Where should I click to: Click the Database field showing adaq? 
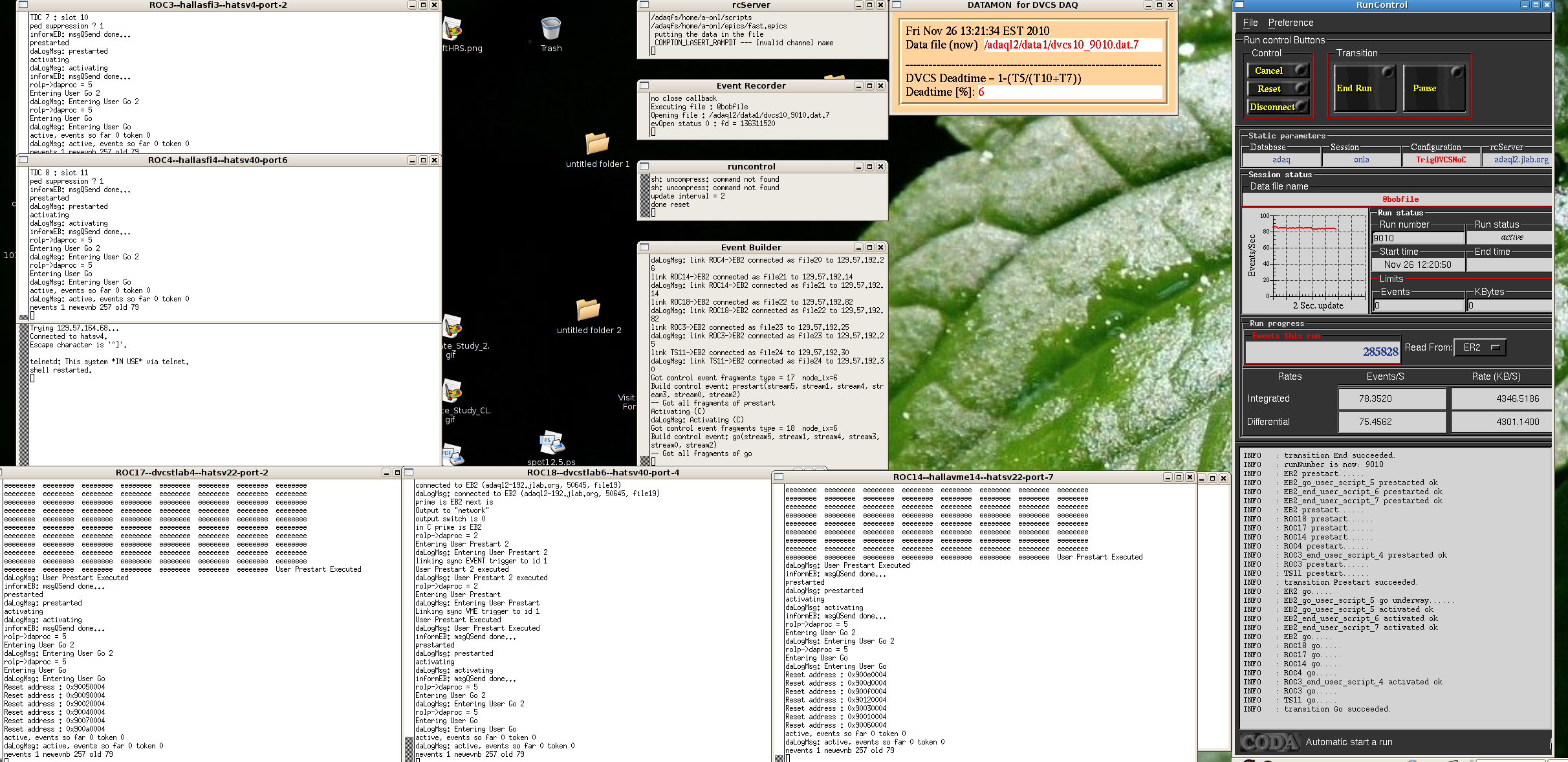tap(1281, 160)
